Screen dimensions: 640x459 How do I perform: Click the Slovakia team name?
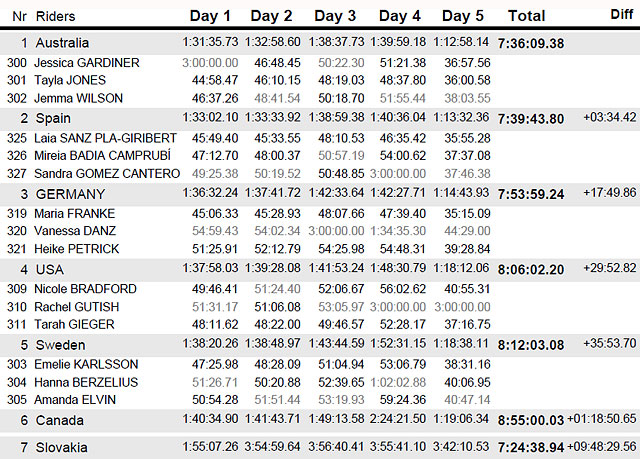coord(61,448)
